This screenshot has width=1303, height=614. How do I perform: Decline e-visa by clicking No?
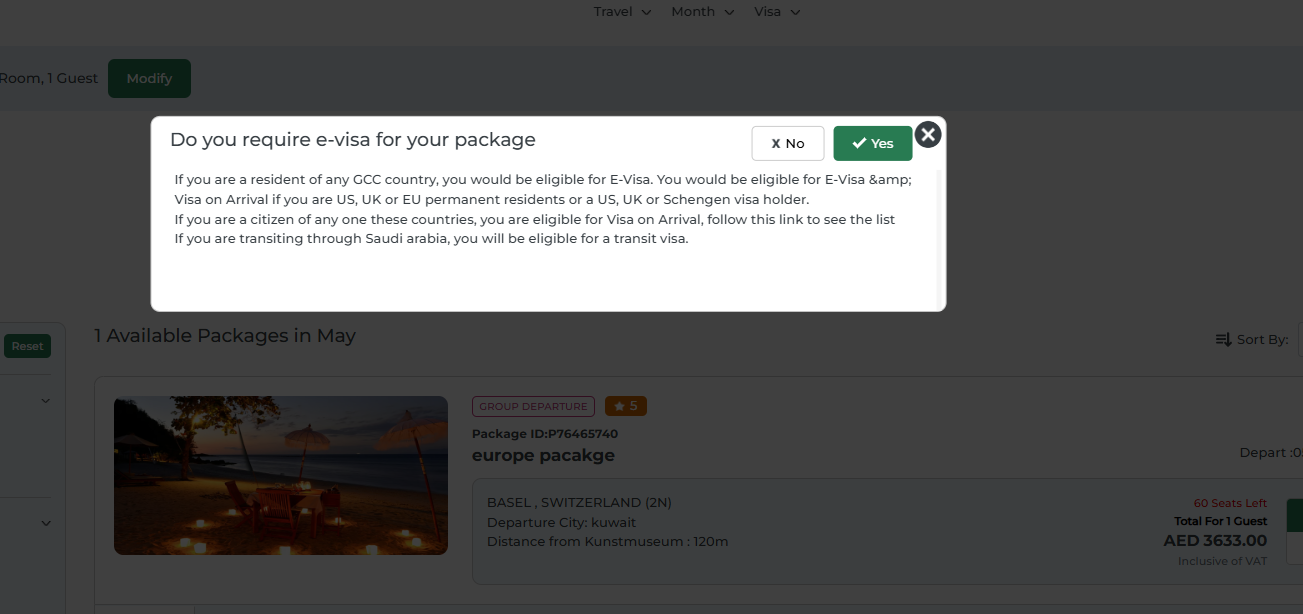click(x=787, y=143)
